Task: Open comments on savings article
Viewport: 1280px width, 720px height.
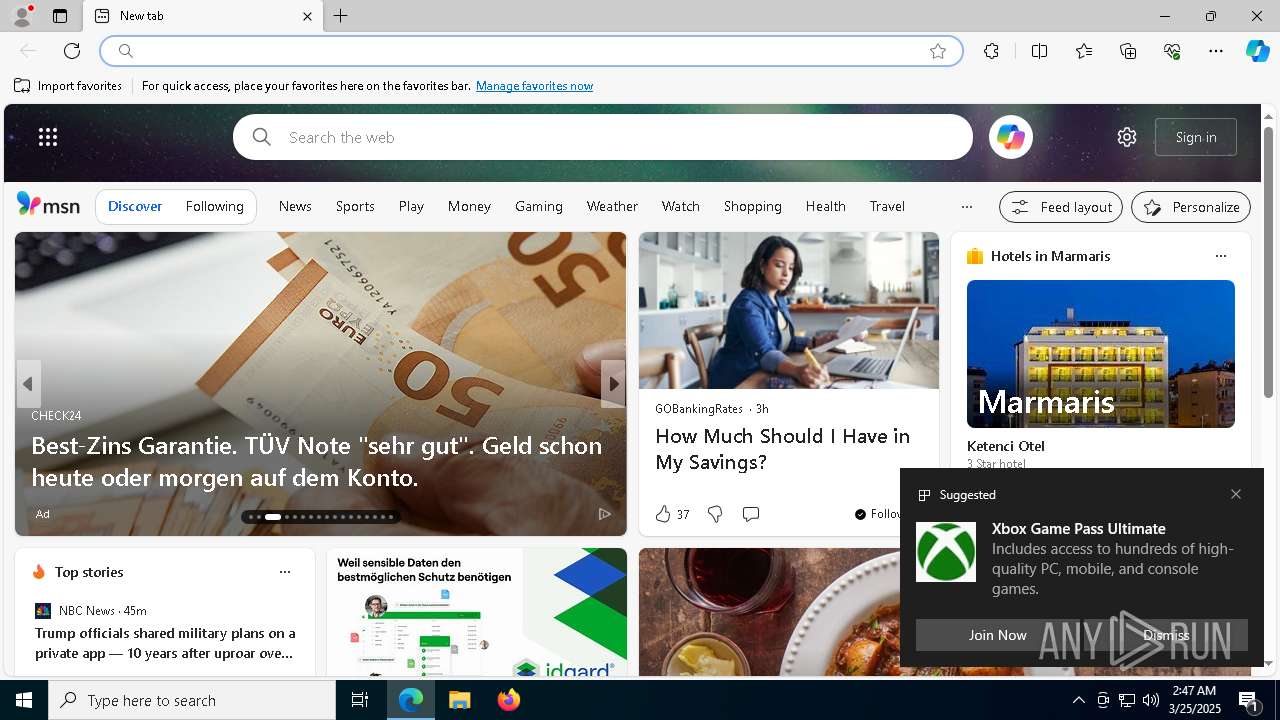Action: [x=750, y=514]
